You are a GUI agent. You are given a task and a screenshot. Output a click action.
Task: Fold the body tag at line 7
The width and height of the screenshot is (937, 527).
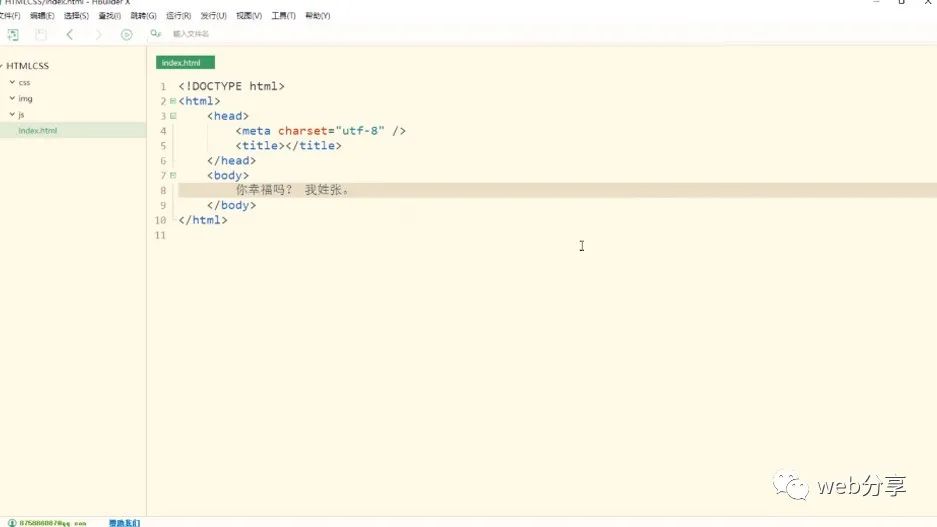coord(173,175)
